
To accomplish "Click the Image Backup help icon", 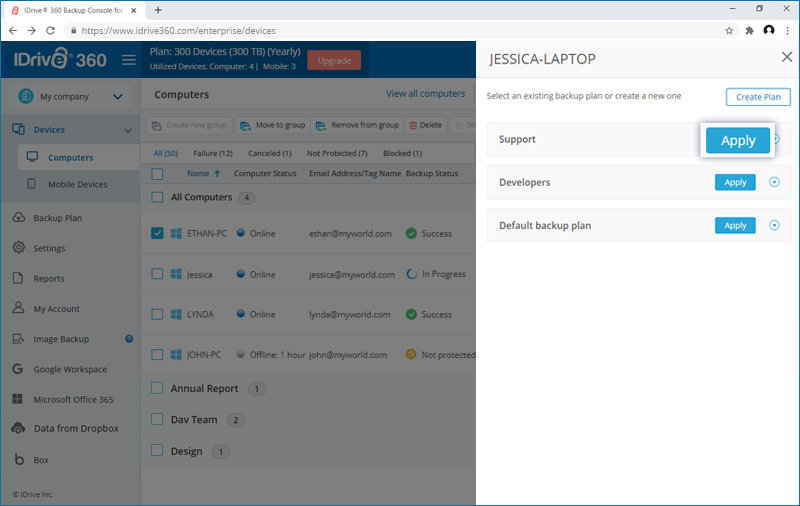I will point(129,339).
